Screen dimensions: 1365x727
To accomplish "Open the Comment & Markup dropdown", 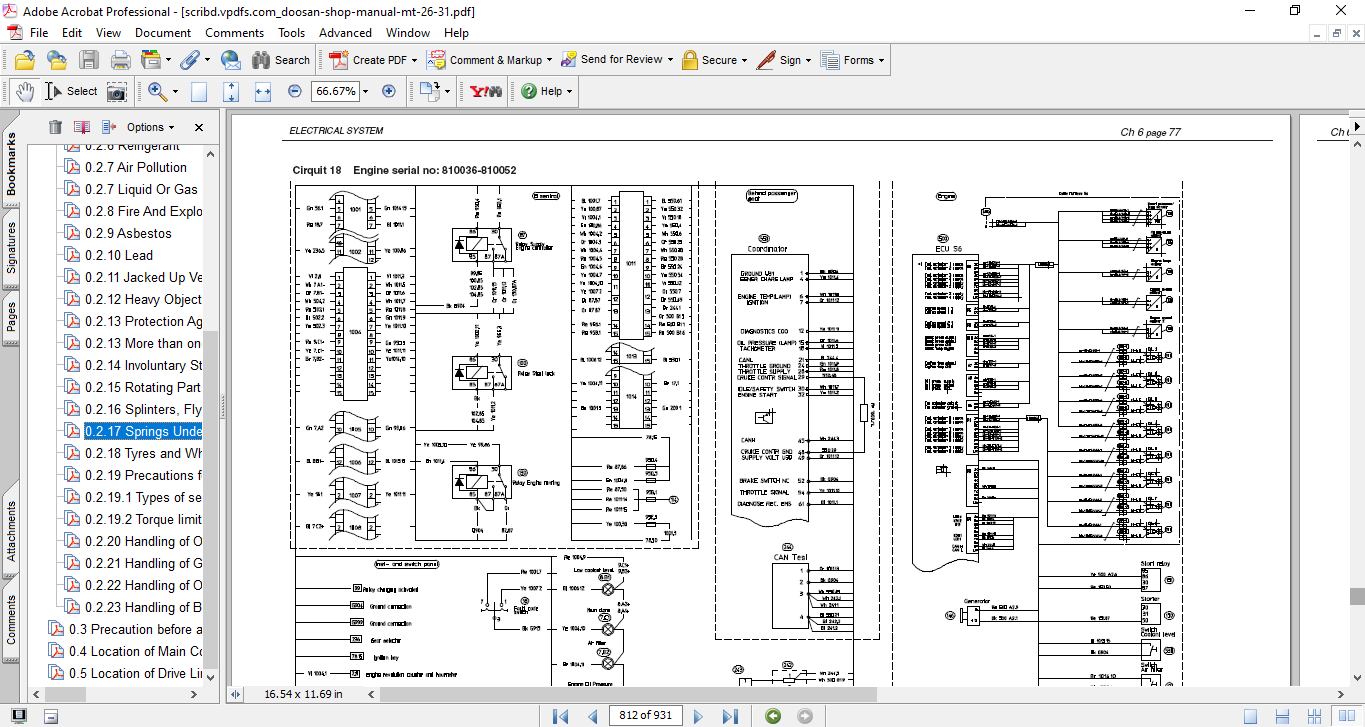I will (550, 60).
